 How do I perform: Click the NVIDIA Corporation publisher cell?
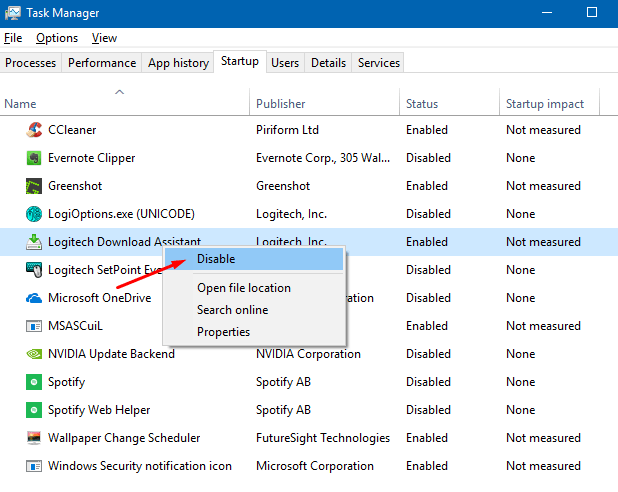[308, 354]
